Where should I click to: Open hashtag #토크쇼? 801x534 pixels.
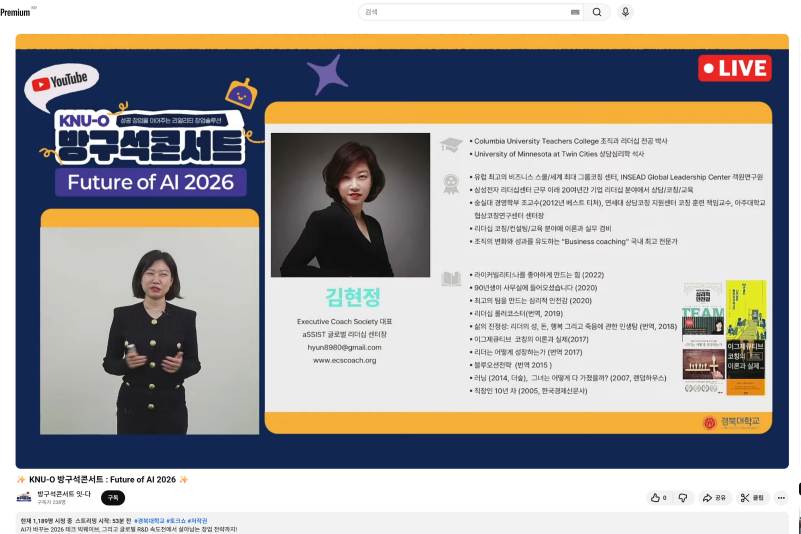tap(176, 521)
